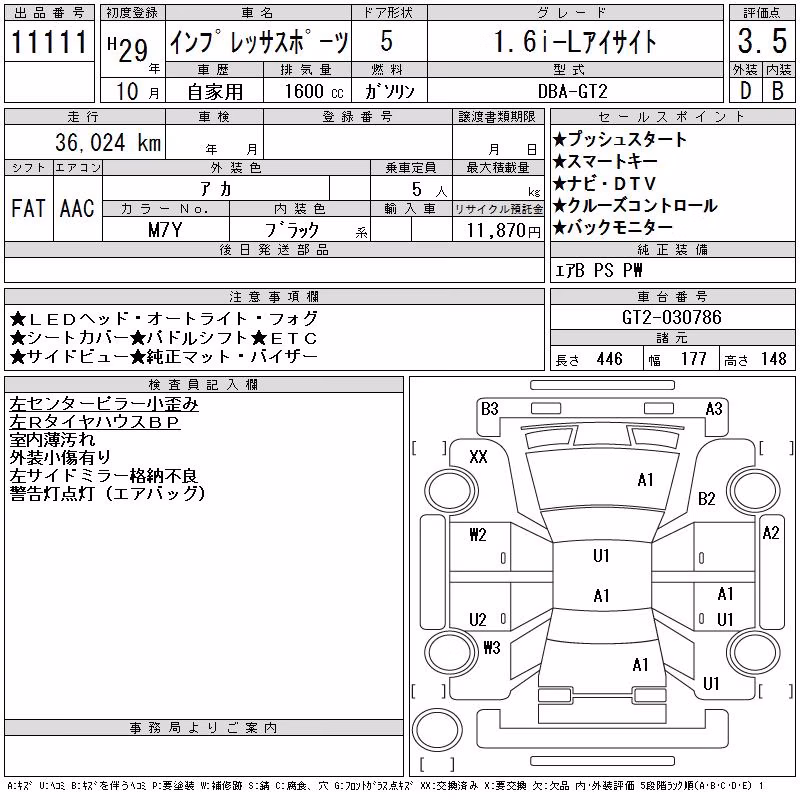
Task: Click the model code DBA-GT2
Action: pos(573,91)
